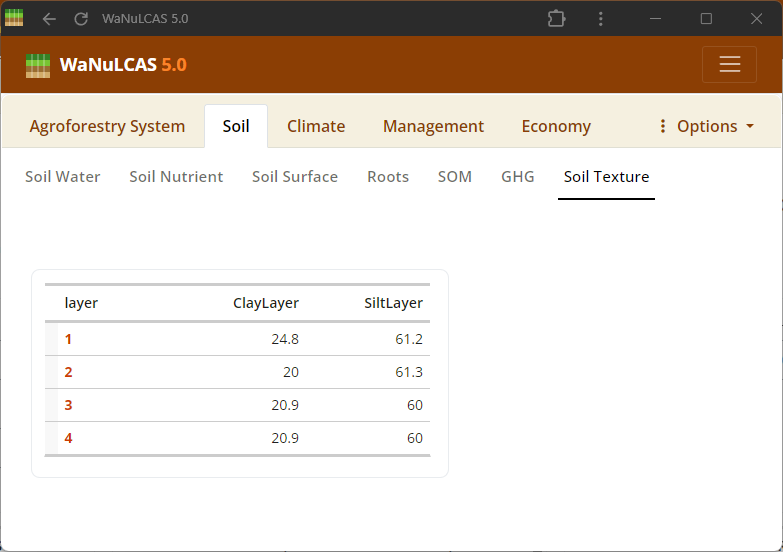783x552 pixels.
Task: Select layer 1 row label
Action: point(68,339)
